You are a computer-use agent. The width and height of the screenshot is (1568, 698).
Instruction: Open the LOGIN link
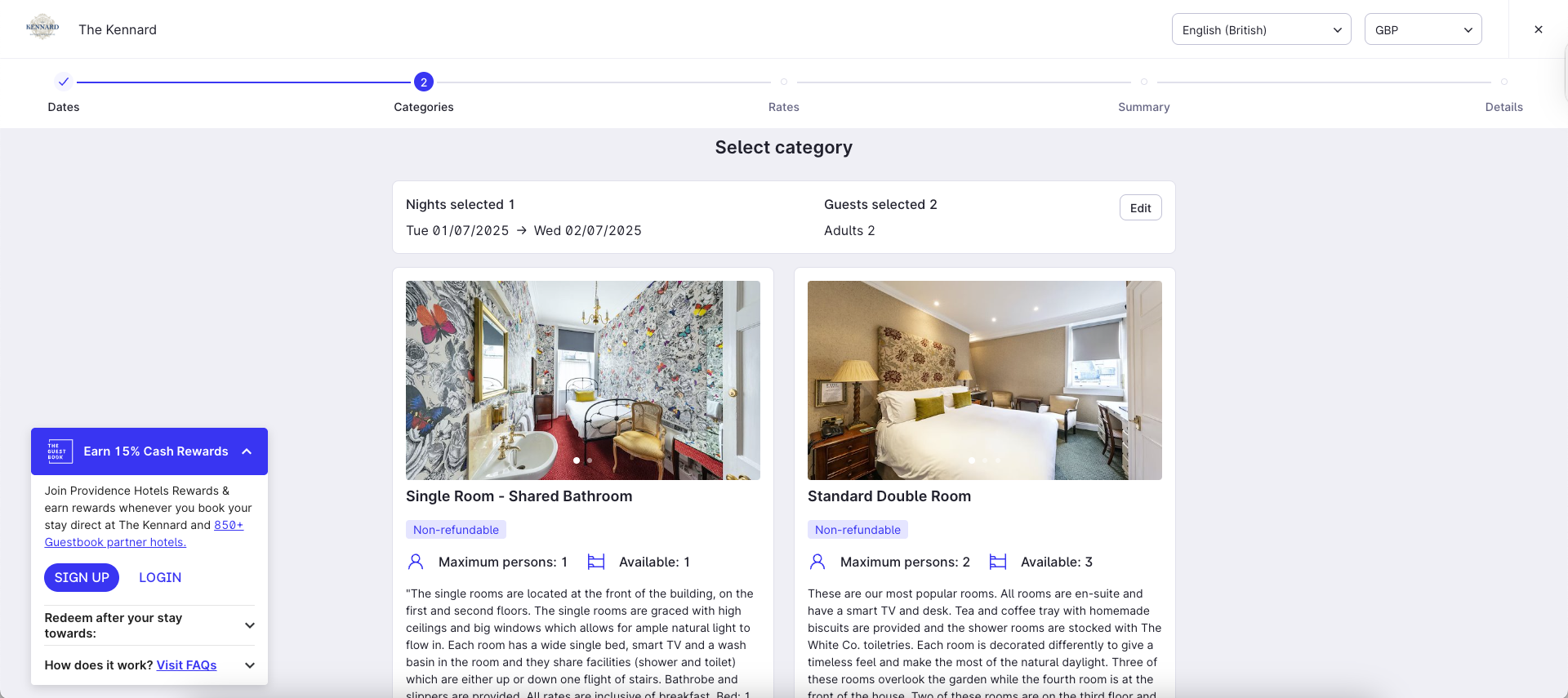(160, 577)
